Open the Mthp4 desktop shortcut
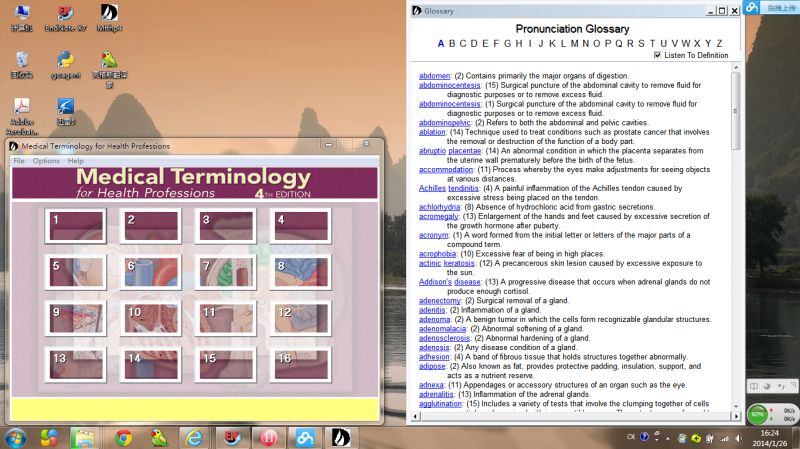The image size is (800, 449). [109, 18]
